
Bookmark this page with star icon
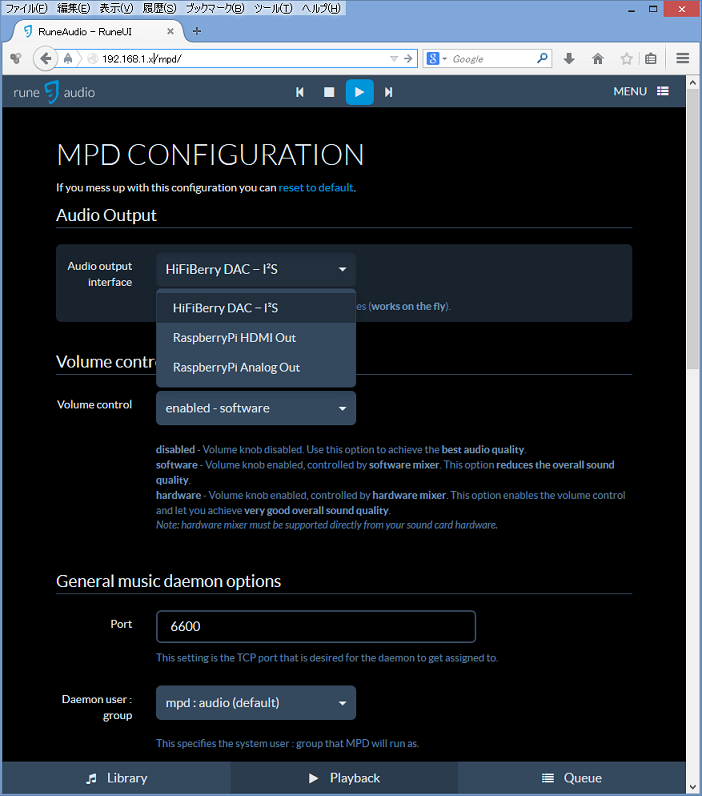coord(626,59)
